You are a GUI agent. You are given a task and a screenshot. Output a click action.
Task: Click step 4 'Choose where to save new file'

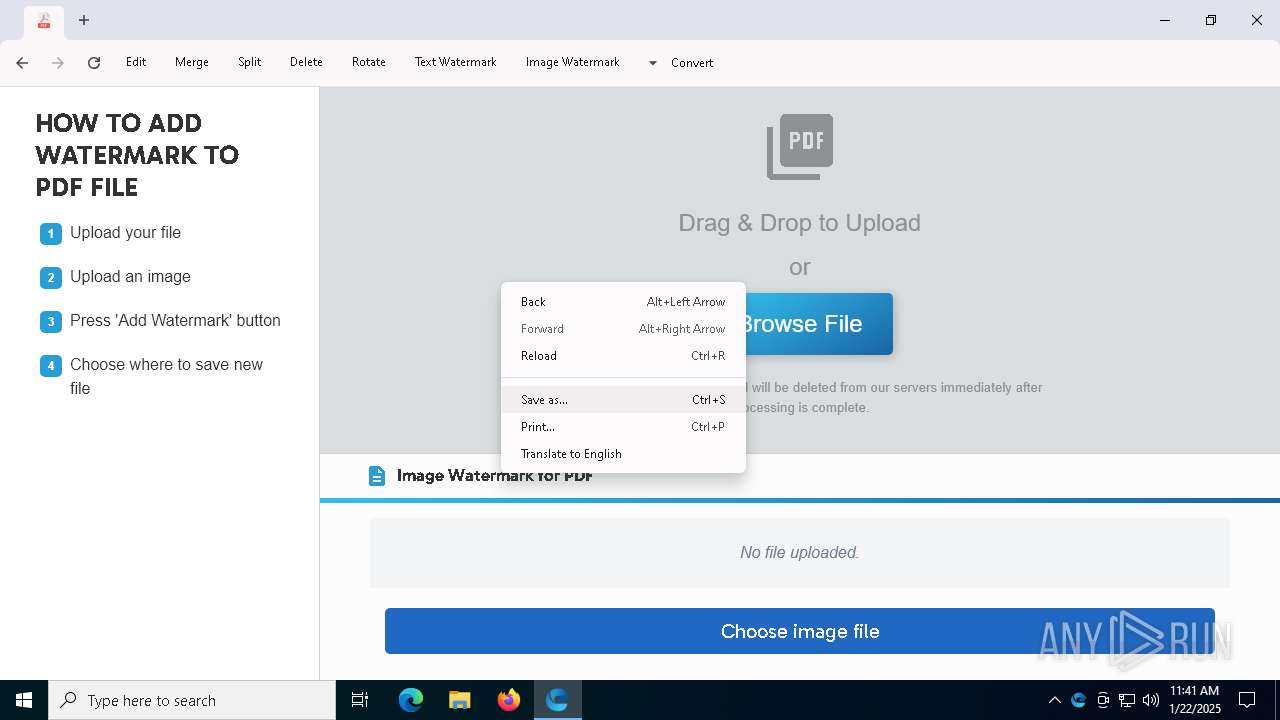tap(166, 377)
